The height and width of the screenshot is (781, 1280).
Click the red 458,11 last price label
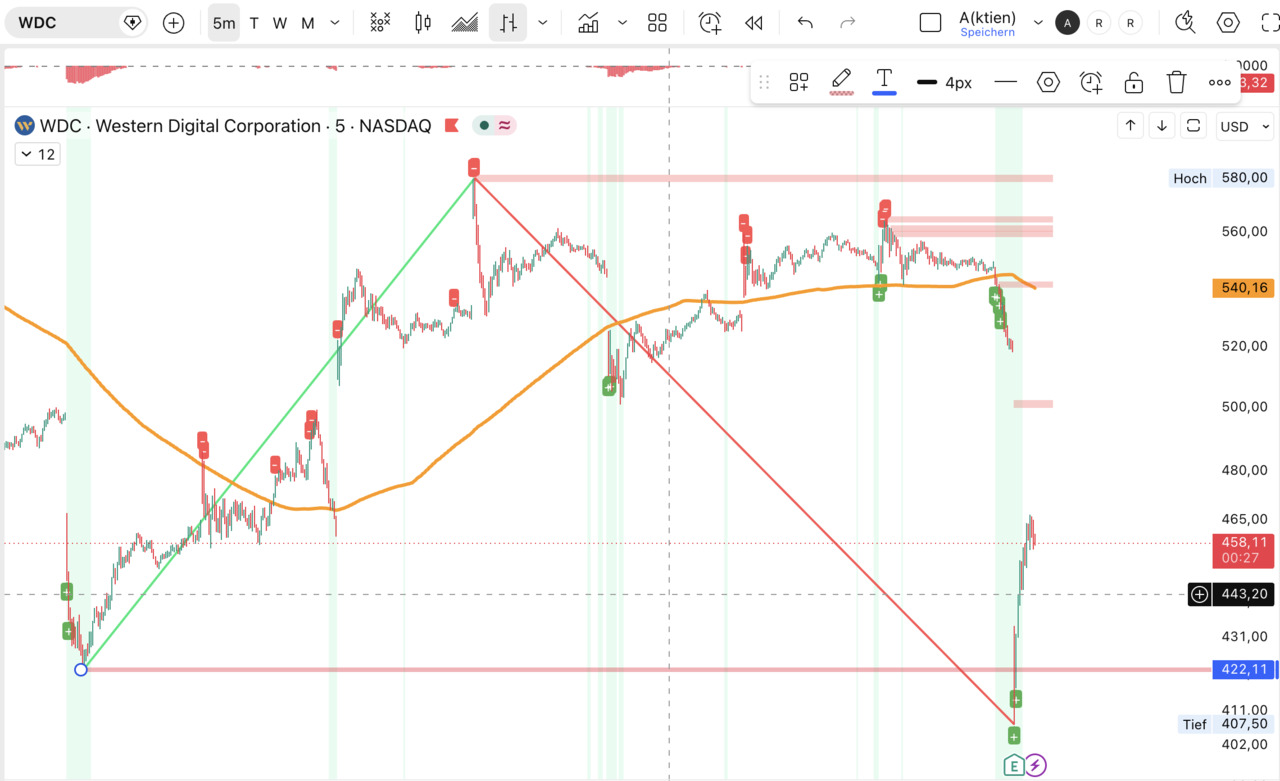[x=1243, y=549]
